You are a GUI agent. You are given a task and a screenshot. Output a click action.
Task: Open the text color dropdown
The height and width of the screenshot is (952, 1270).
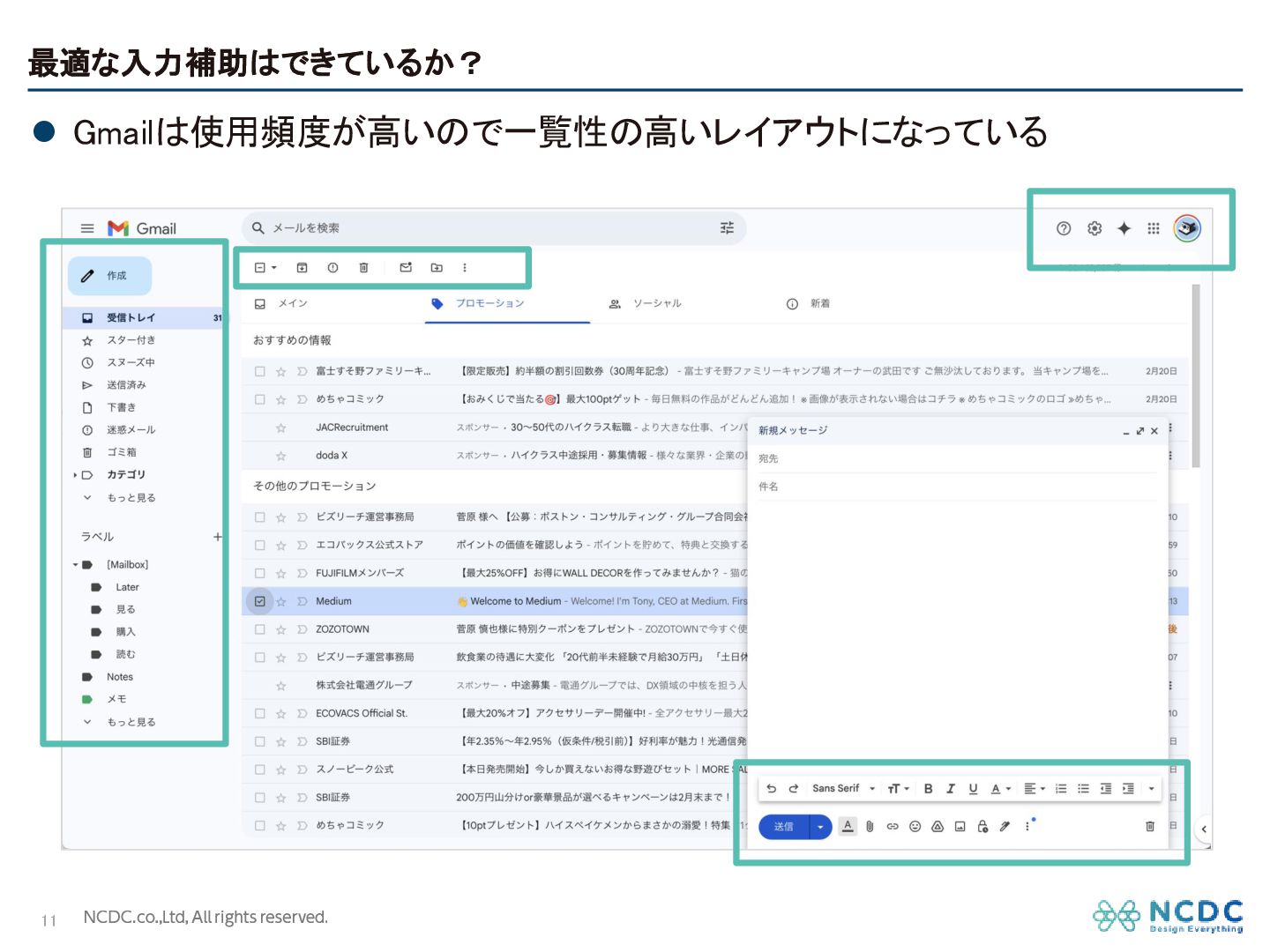(x=1000, y=789)
